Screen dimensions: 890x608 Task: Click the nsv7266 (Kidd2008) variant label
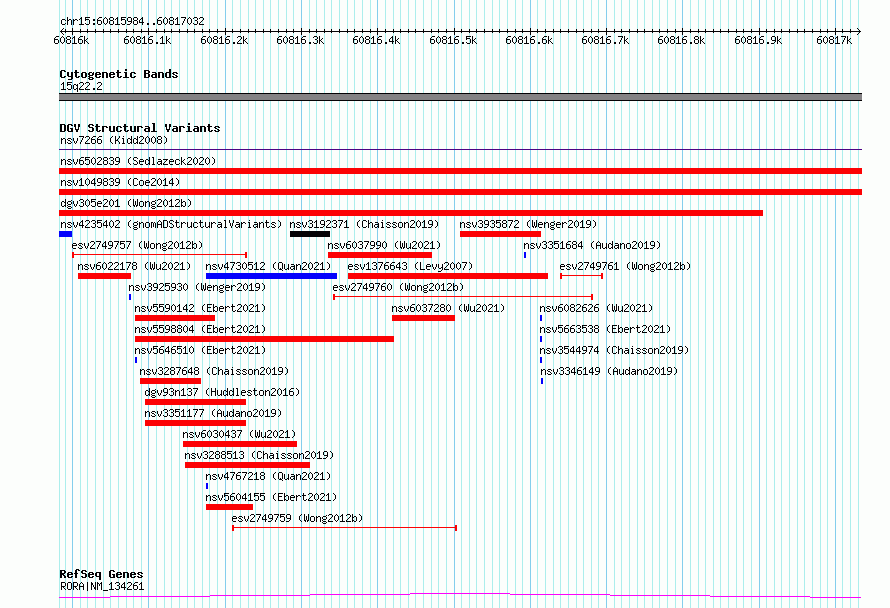pyautogui.click(x=114, y=140)
